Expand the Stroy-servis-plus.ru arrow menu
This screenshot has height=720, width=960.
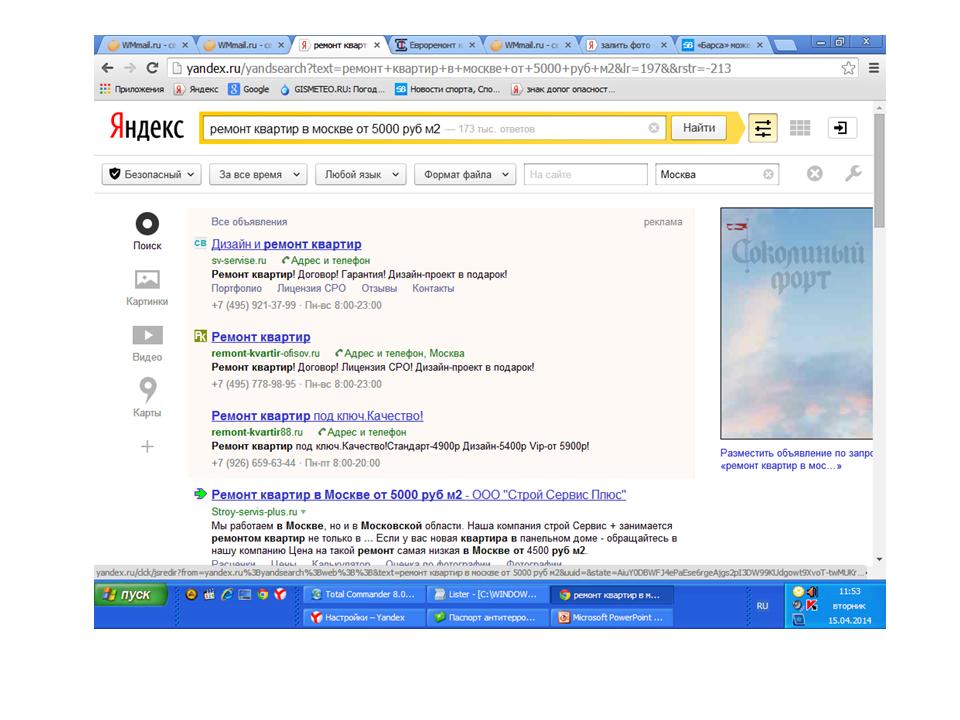pyautogui.click(x=303, y=512)
